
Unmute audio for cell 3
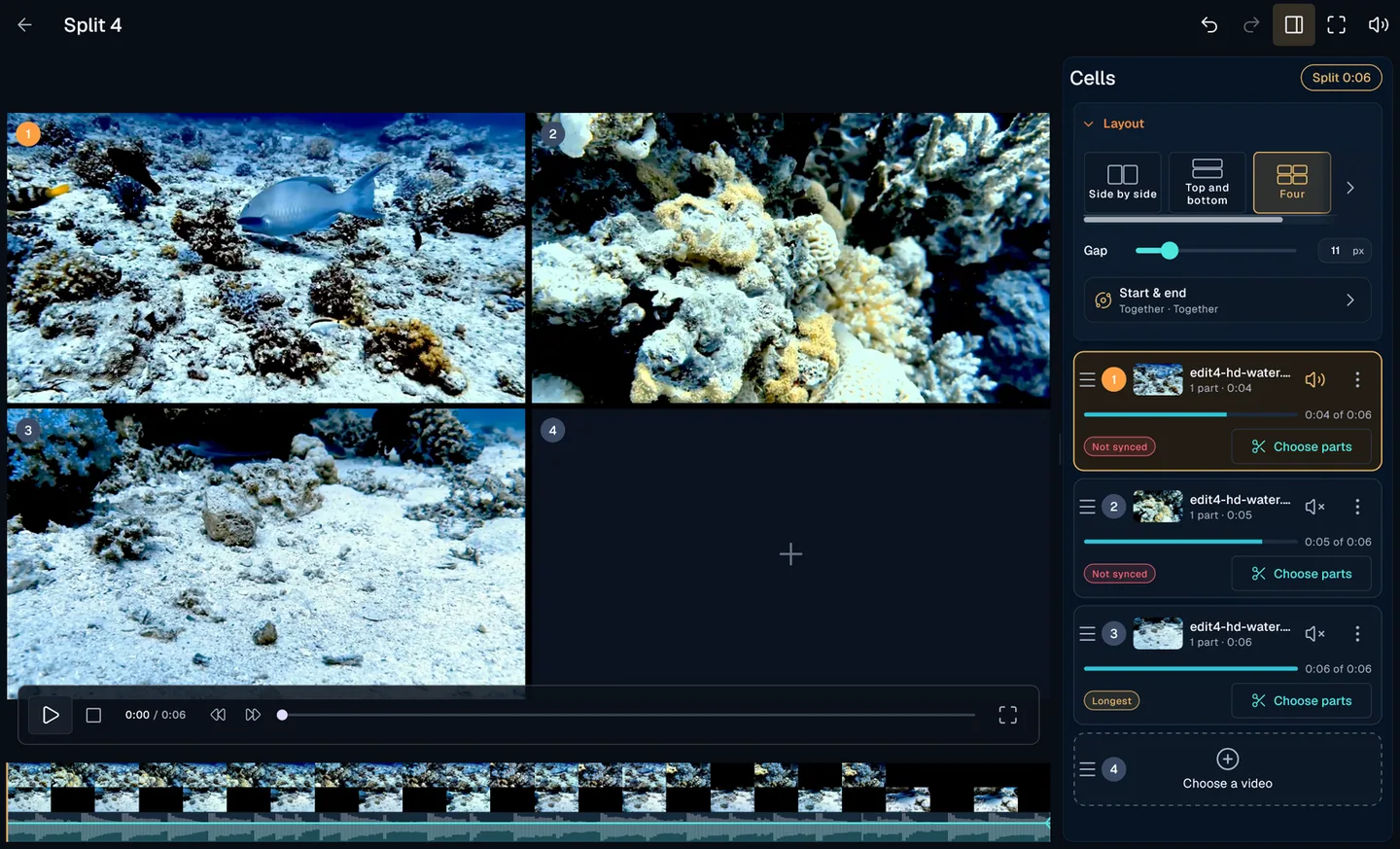(1315, 634)
